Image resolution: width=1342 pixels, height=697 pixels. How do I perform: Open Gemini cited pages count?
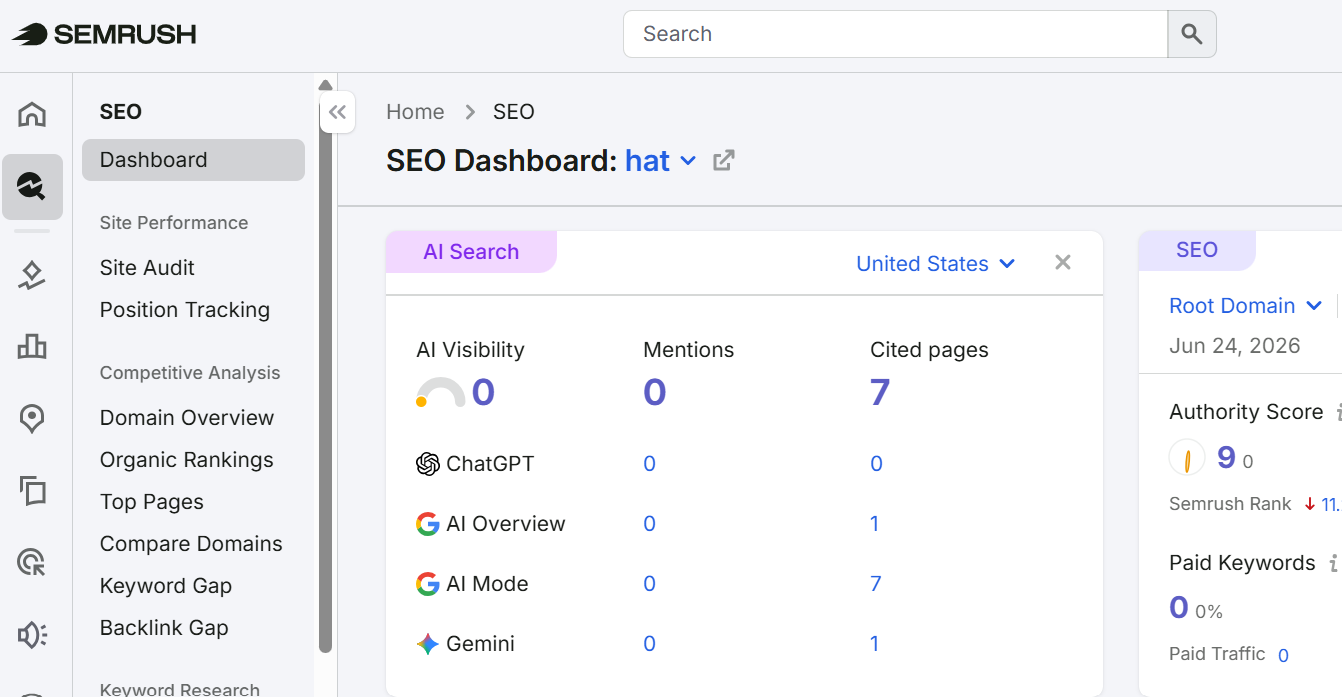[875, 644]
